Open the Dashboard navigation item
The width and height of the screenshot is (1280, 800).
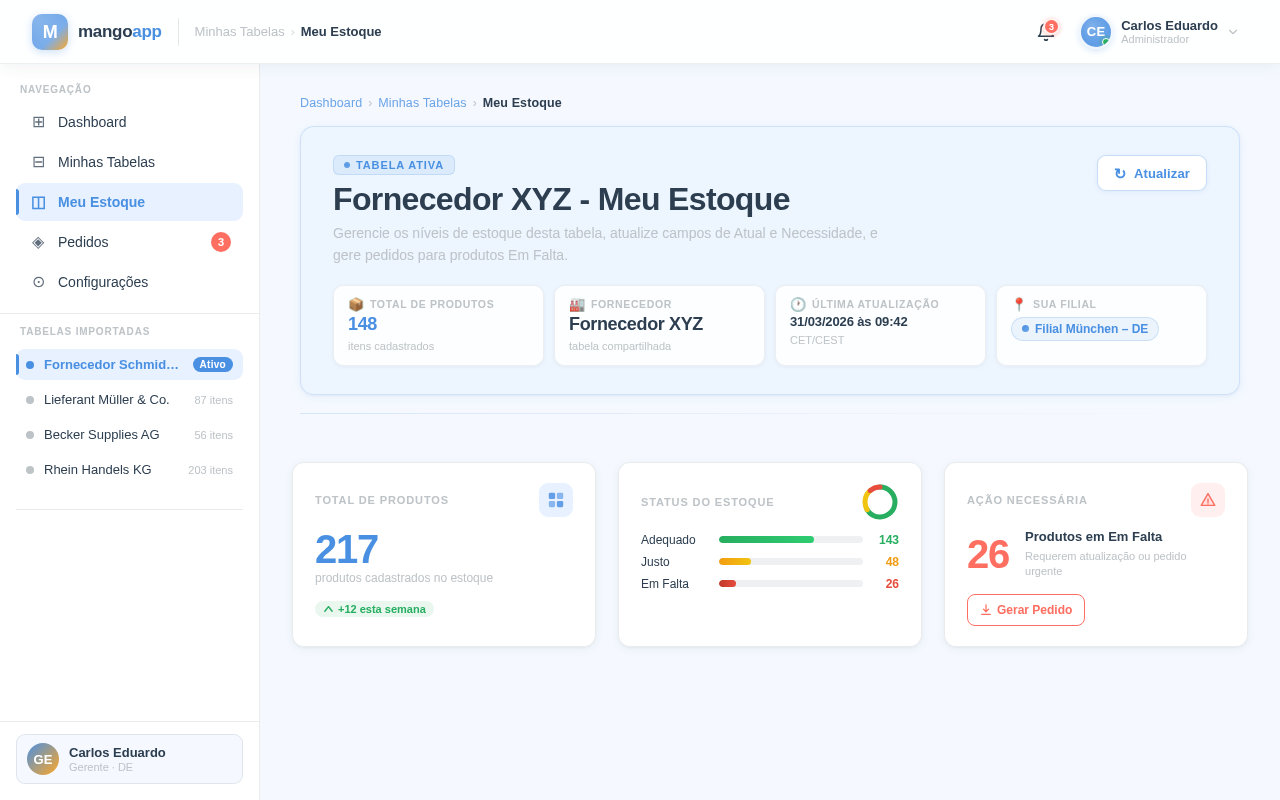coord(92,122)
